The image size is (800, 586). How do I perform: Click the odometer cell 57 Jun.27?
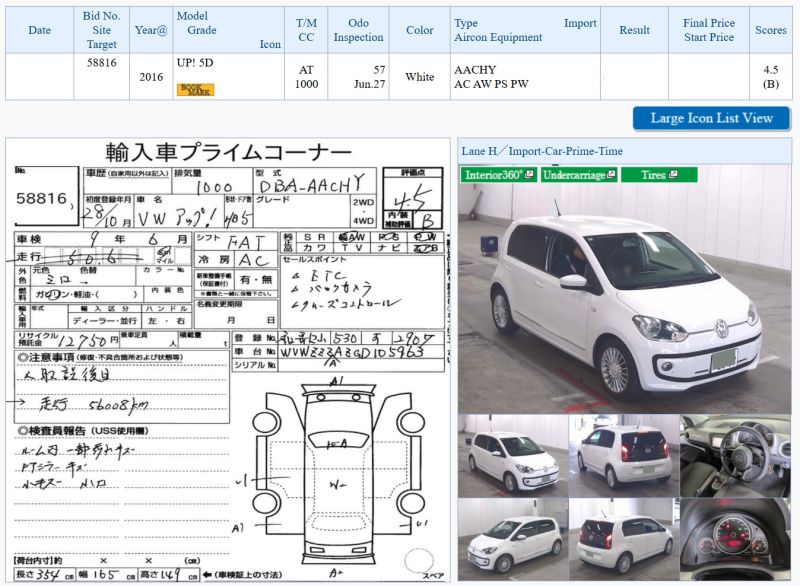coord(358,77)
